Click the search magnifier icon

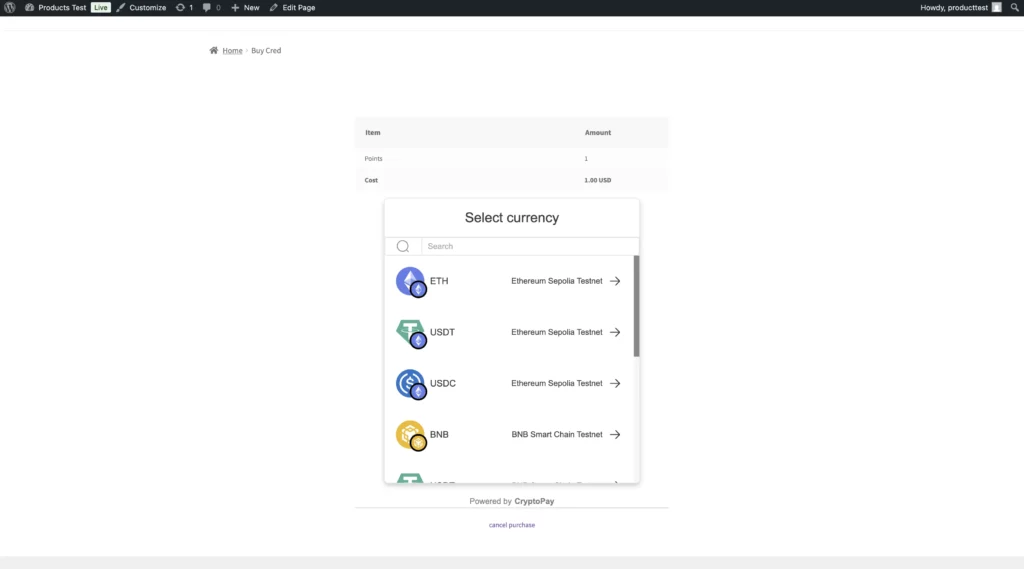coord(403,246)
